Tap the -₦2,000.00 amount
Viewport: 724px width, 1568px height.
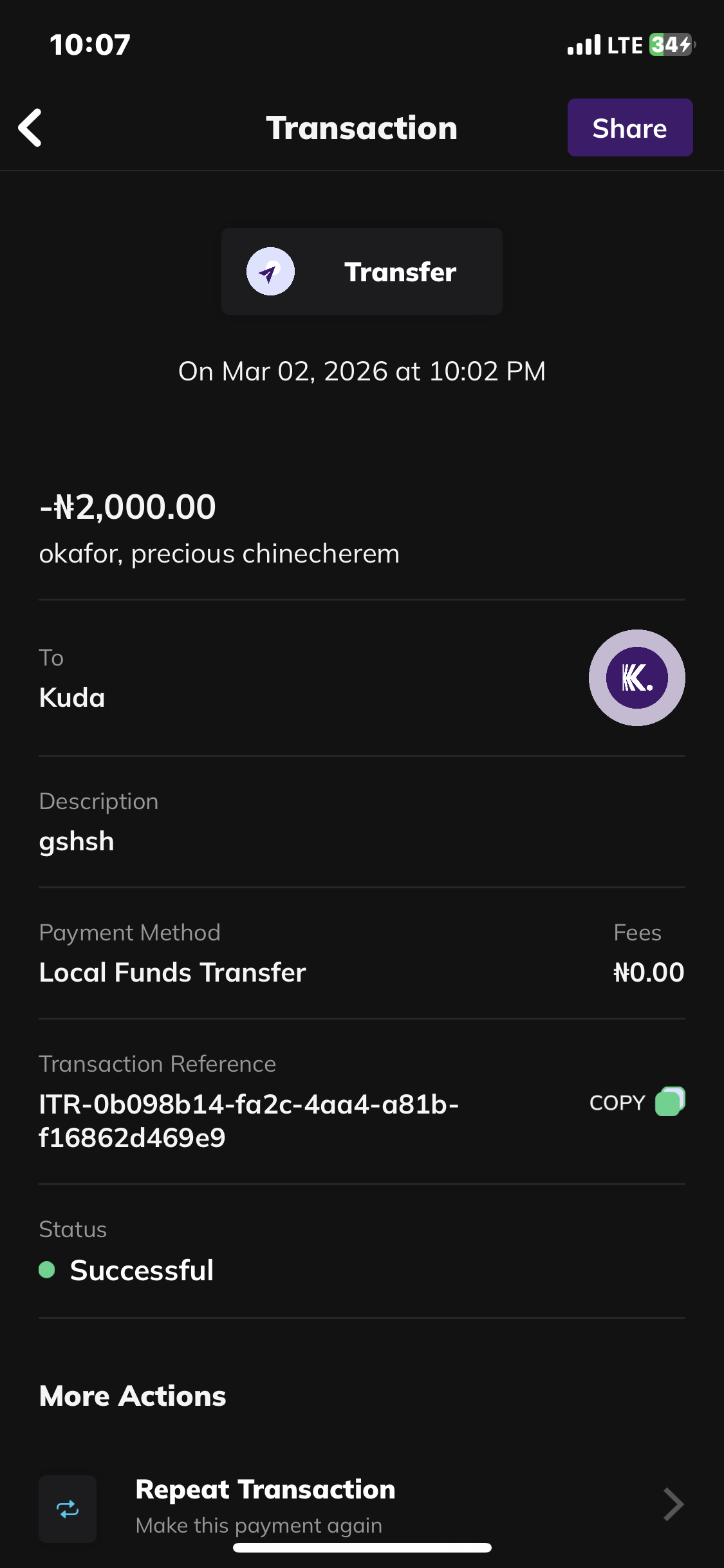coord(127,507)
